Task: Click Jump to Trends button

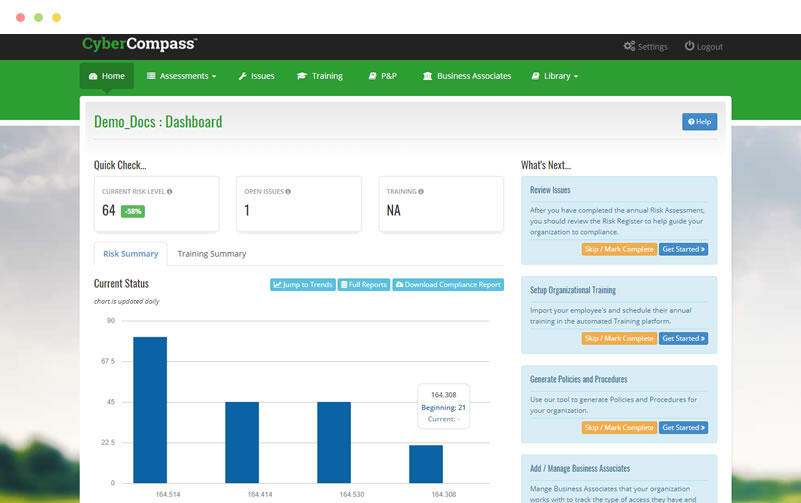Action: [303, 285]
